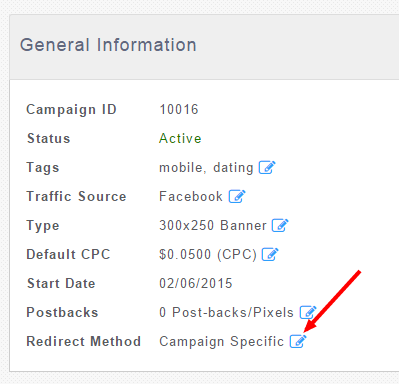The width and height of the screenshot is (399, 384).
Task: Select the 300x250 Banner text
Action: pyautogui.click(x=213, y=225)
